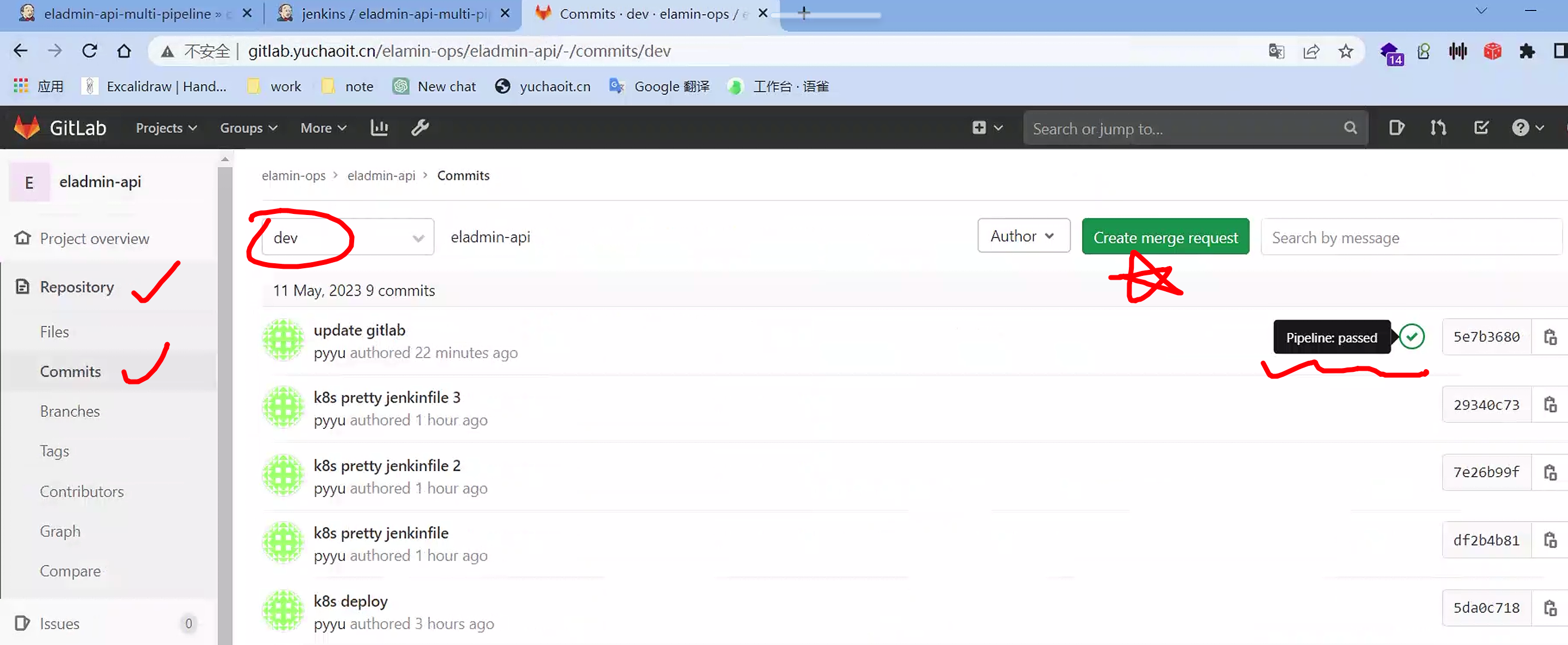
Task: Open Branches in the repository sidebar
Action: 70,411
